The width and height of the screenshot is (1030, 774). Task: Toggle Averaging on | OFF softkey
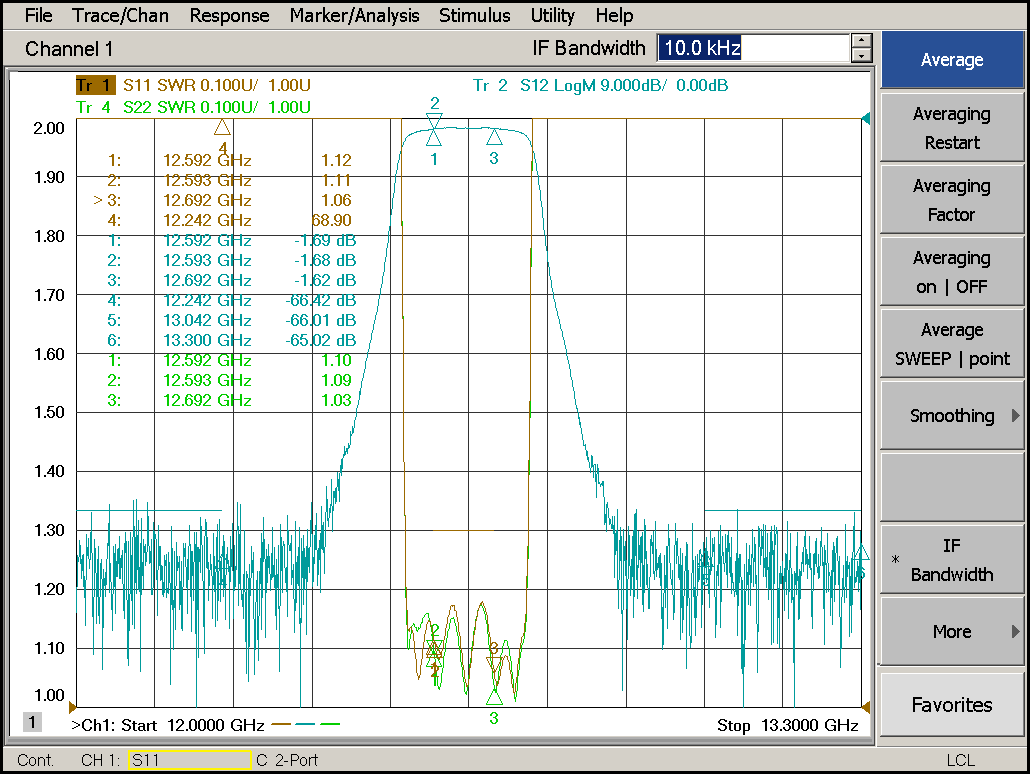pos(951,272)
